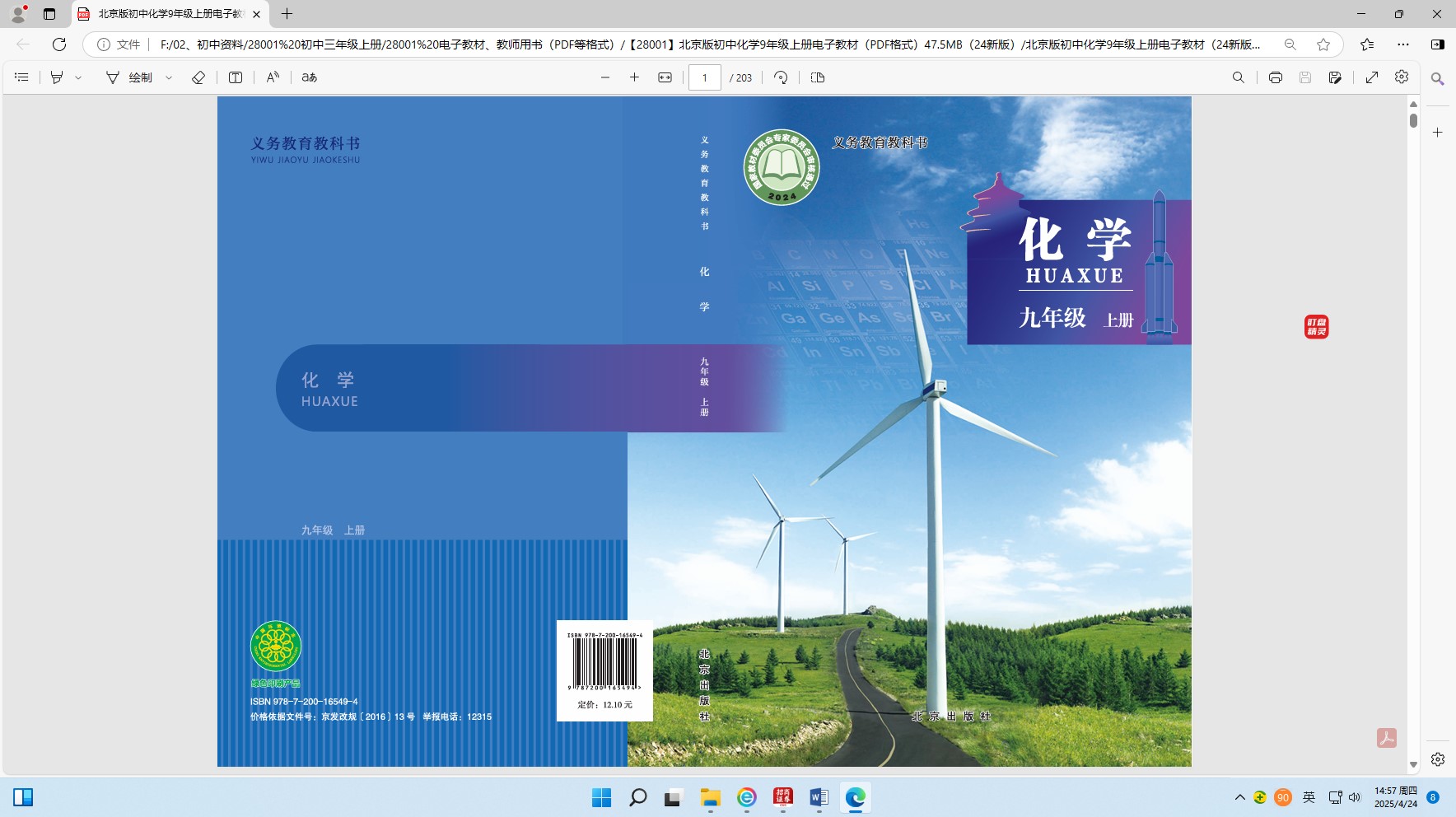Show hidden system tray icons
Screen dimensions: 1456x817
[1239, 797]
